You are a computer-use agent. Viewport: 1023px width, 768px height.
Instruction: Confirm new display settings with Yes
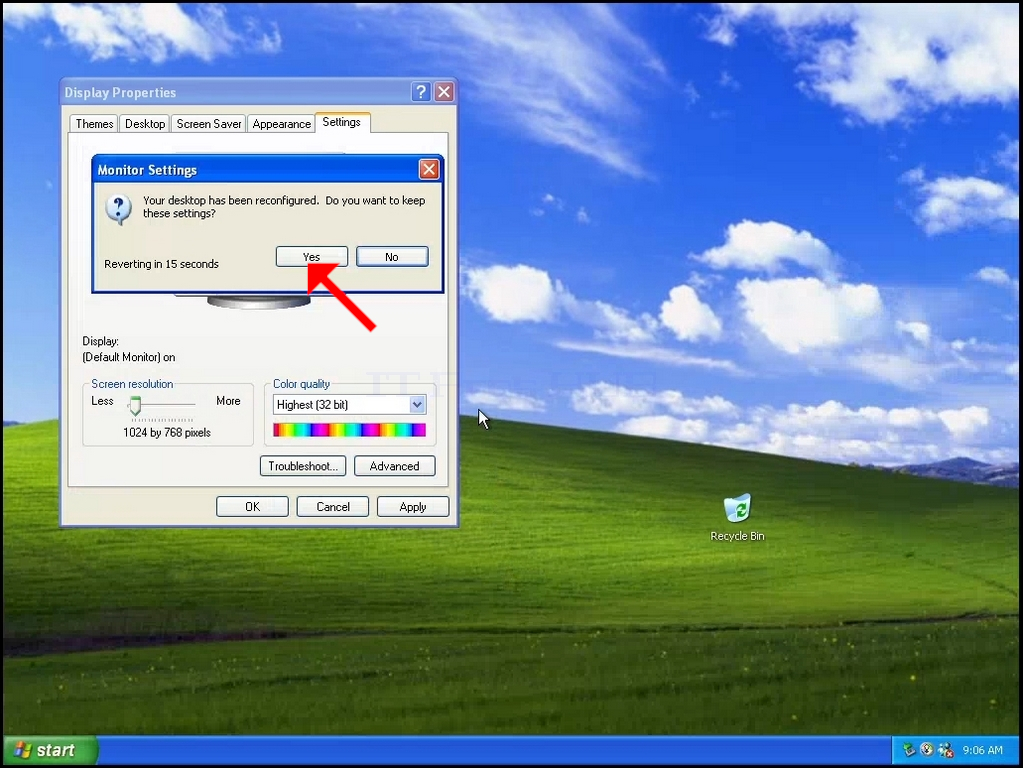tap(311, 256)
